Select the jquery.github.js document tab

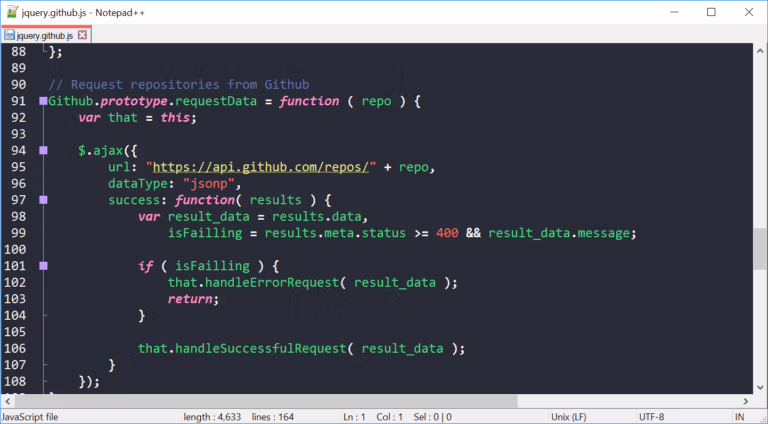[x=46, y=35]
